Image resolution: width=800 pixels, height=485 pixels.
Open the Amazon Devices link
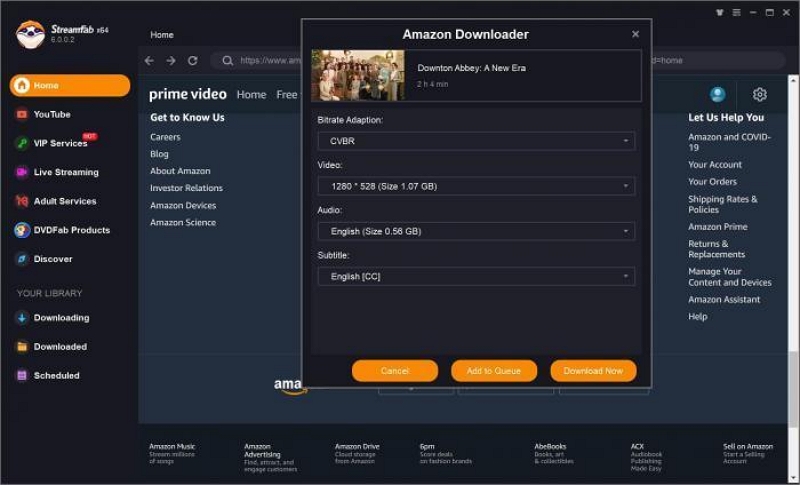[183, 206]
